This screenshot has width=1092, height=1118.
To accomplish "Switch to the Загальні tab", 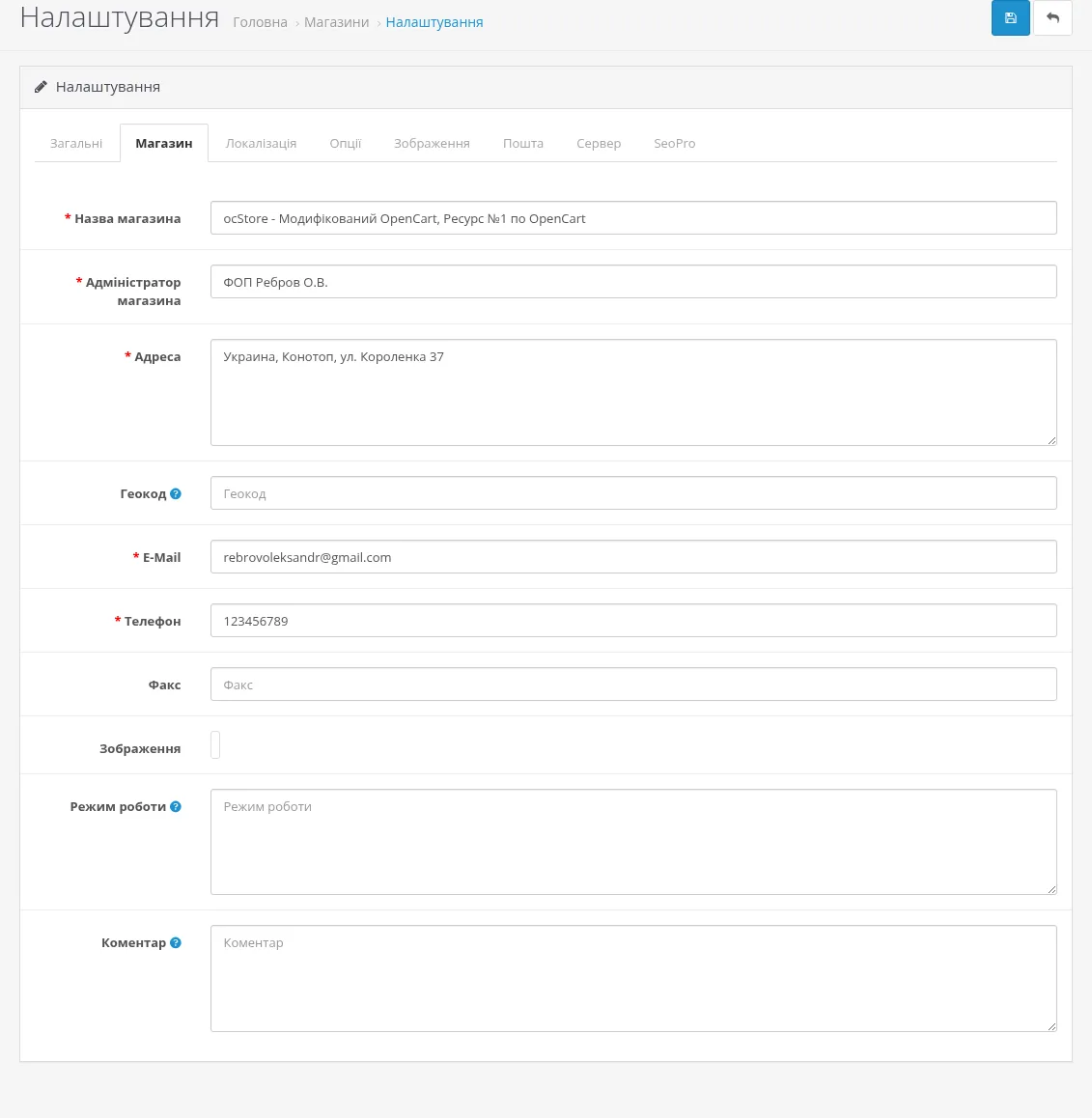I will click(x=76, y=143).
